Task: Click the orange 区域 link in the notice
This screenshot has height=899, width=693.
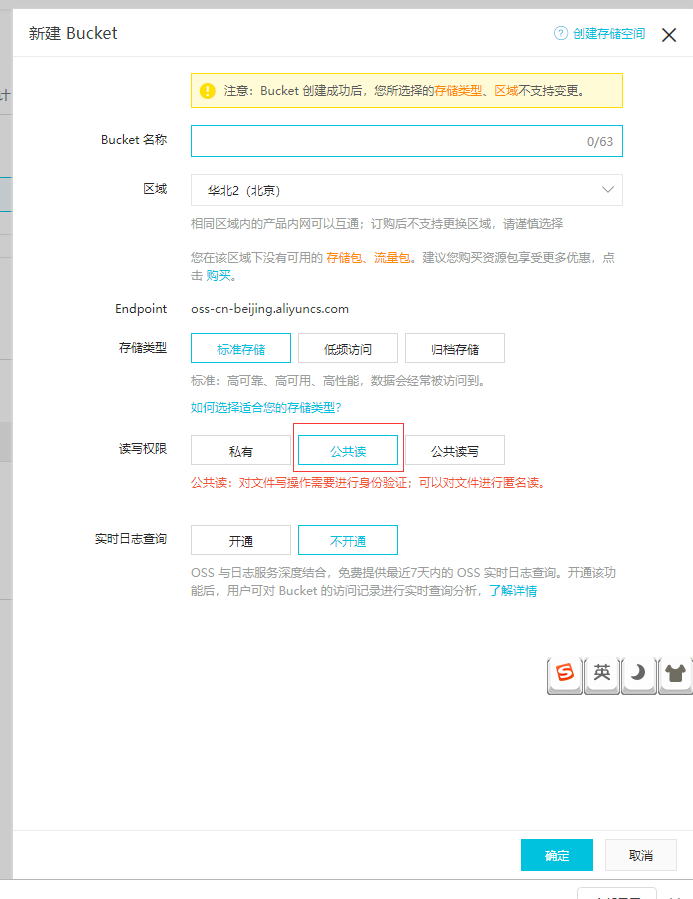Action: click(x=506, y=91)
